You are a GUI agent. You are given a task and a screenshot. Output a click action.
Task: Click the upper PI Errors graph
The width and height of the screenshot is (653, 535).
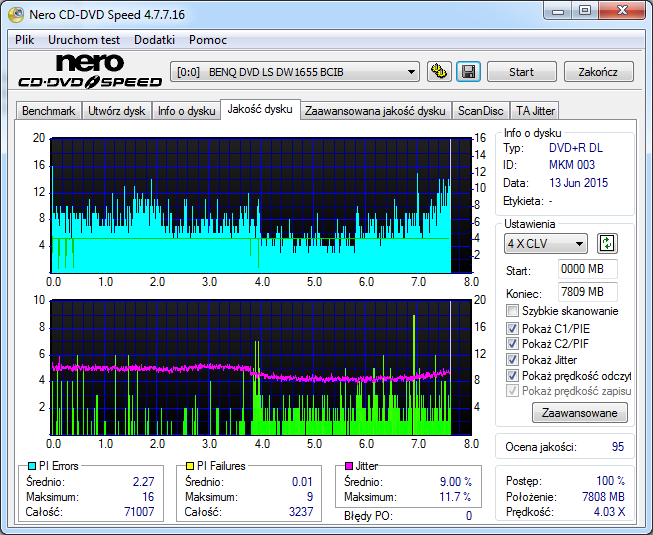pos(261,205)
